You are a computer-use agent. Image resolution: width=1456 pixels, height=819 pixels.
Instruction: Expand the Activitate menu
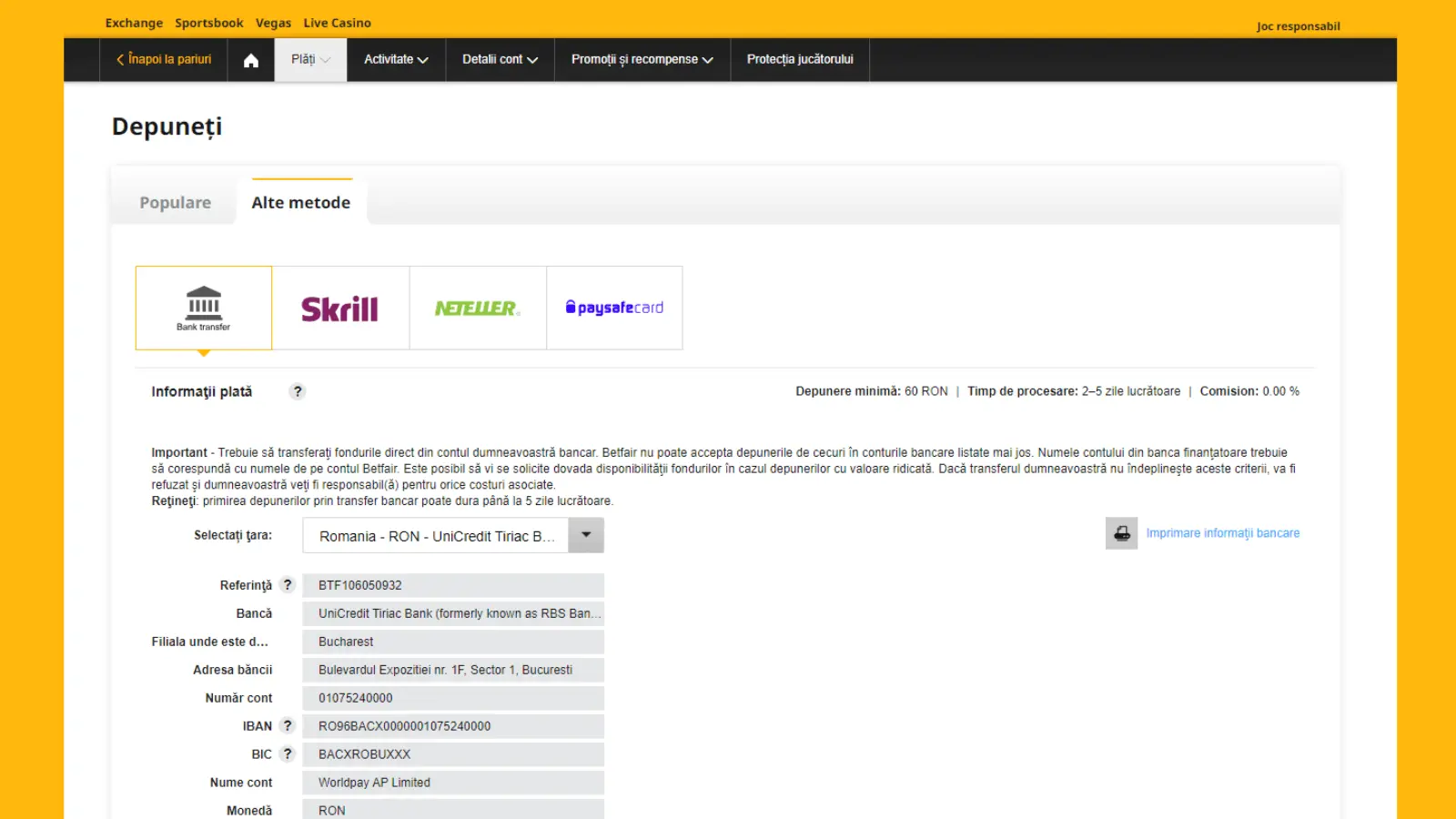click(x=396, y=60)
